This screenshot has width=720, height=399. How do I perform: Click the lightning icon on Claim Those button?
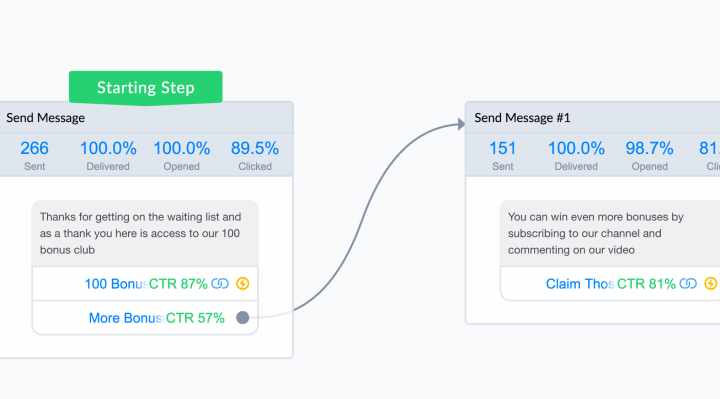tap(711, 284)
